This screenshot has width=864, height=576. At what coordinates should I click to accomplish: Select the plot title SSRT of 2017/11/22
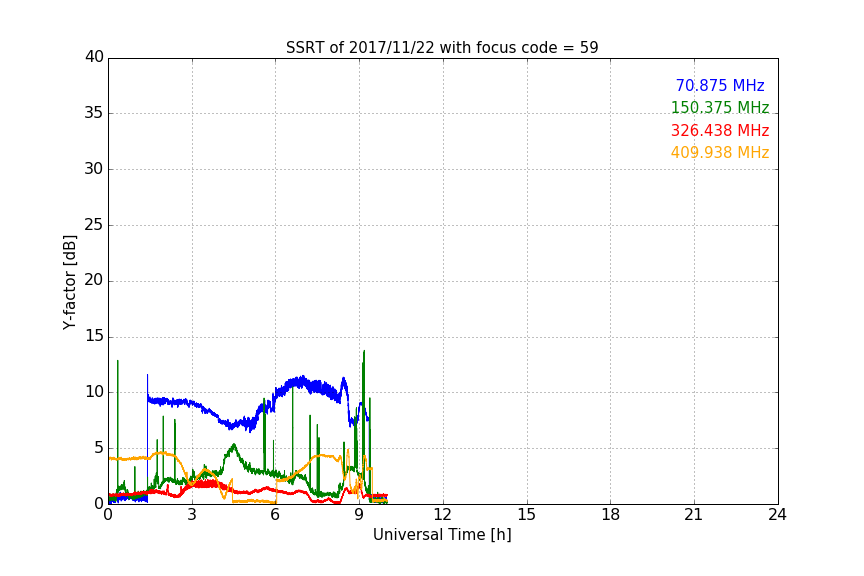442,48
